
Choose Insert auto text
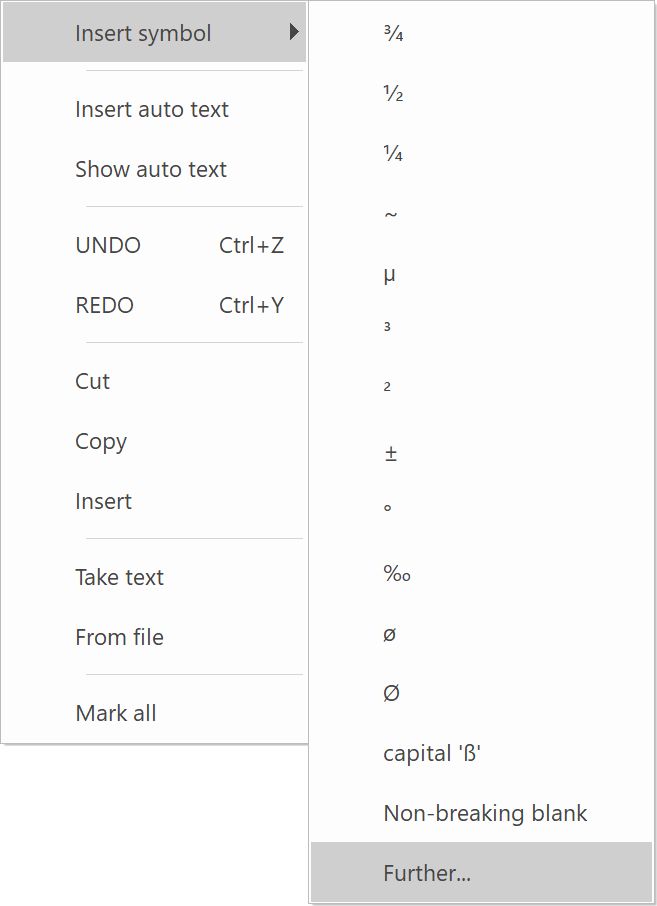click(152, 110)
